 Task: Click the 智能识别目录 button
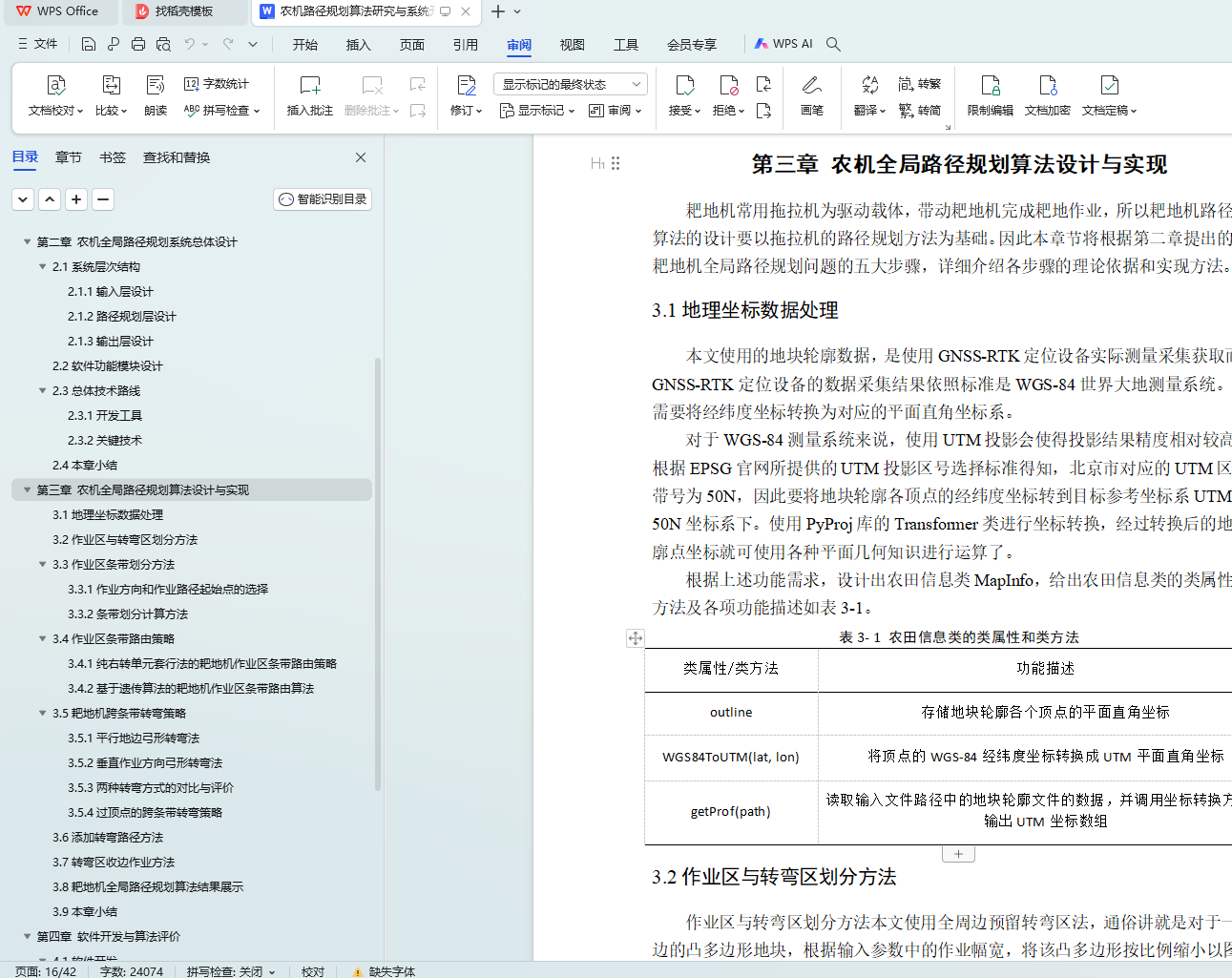(323, 198)
